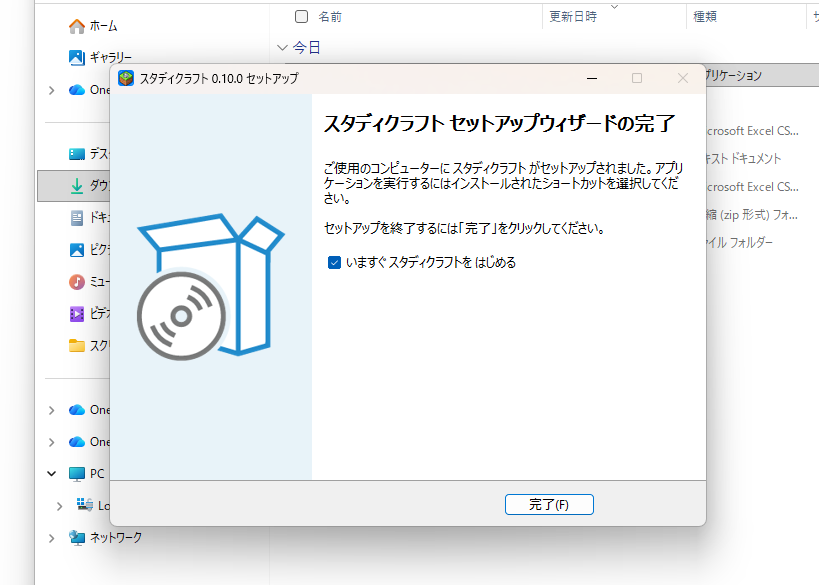This screenshot has width=819, height=585.
Task: Minimize the setup wizard window
Action: coord(592,78)
